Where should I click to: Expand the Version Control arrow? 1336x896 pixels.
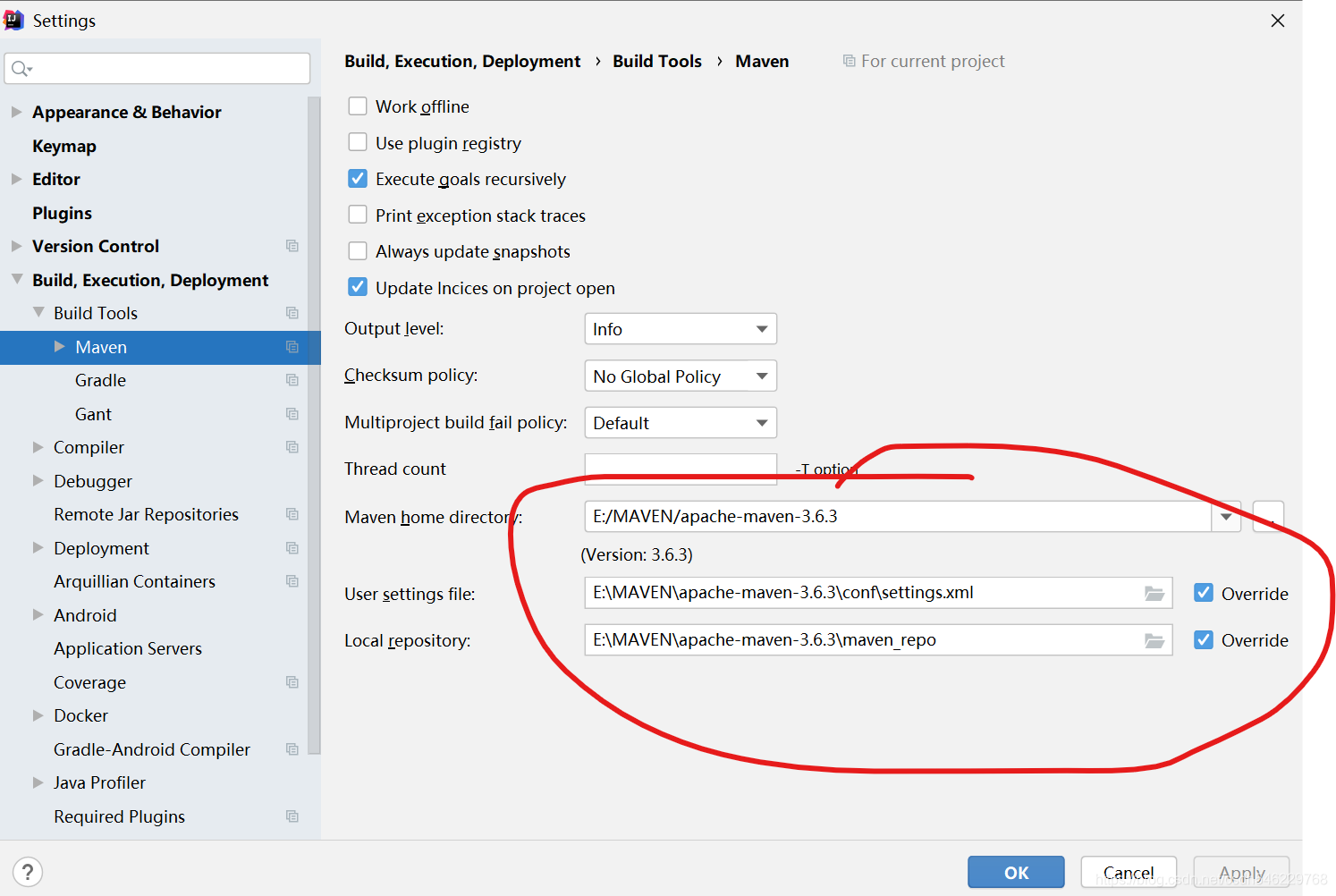(16, 246)
